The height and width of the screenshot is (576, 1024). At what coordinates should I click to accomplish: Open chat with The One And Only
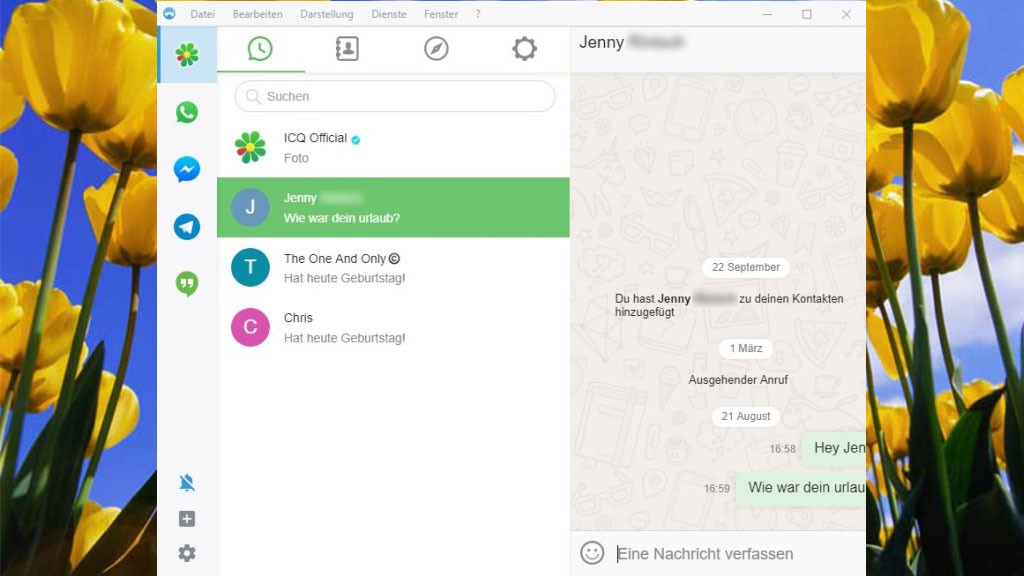click(x=393, y=268)
